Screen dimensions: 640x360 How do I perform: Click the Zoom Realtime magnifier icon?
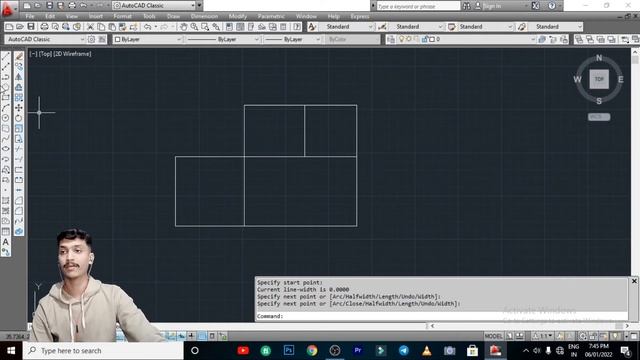click(194, 27)
